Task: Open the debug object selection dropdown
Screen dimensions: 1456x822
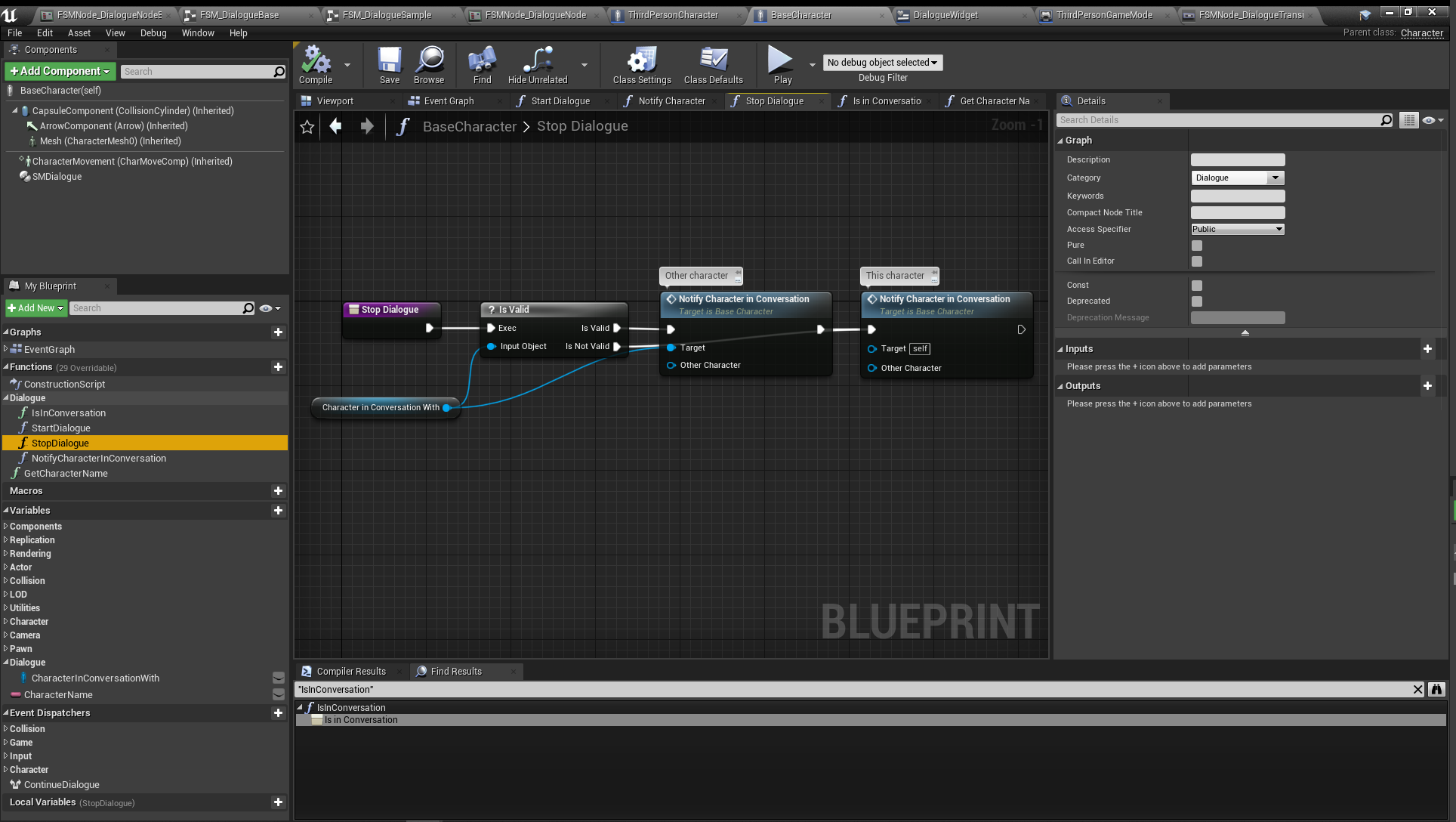Action: point(882,63)
